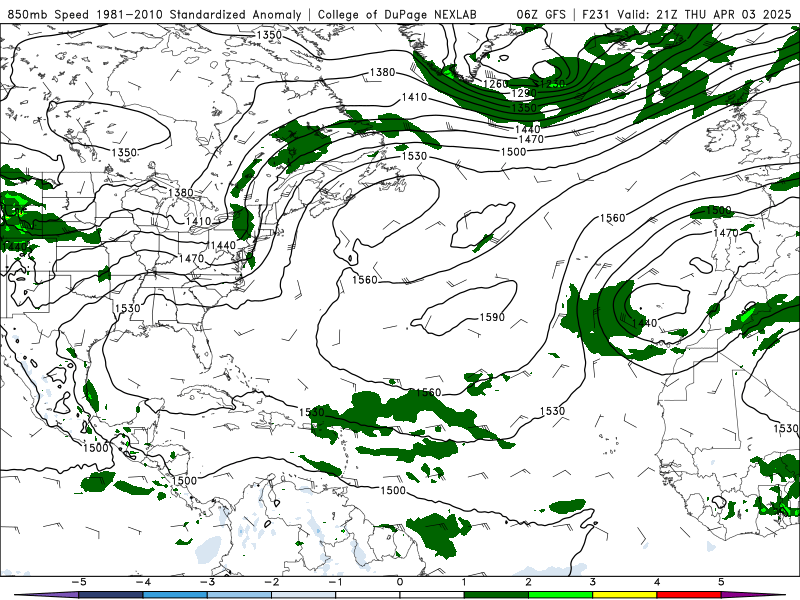Click the colorbar tick label "-5"
The image size is (800, 600).
click(x=78, y=582)
